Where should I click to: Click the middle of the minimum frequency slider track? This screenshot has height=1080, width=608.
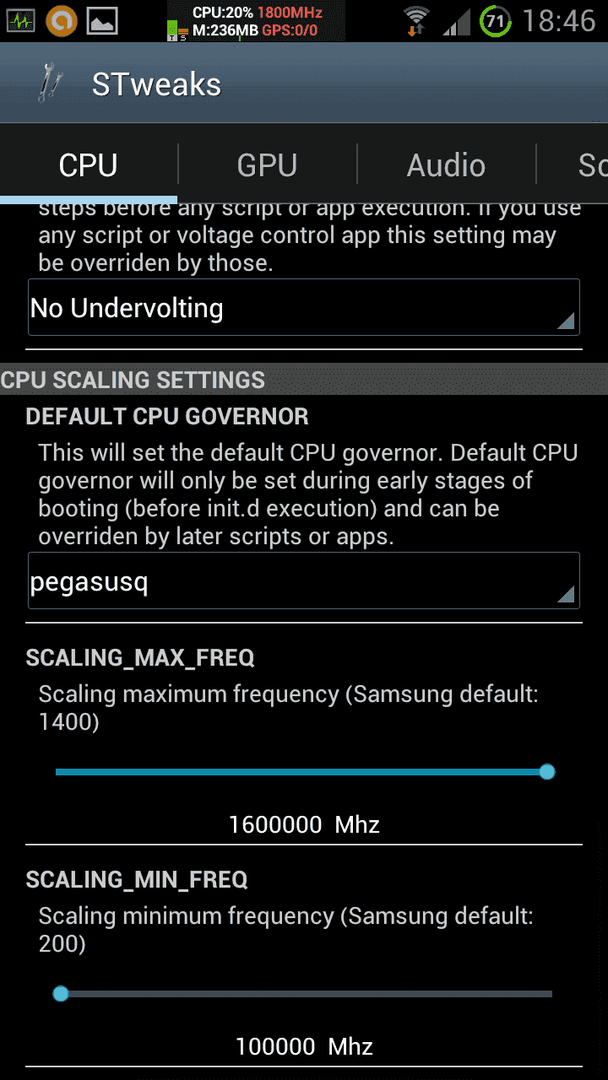304,993
